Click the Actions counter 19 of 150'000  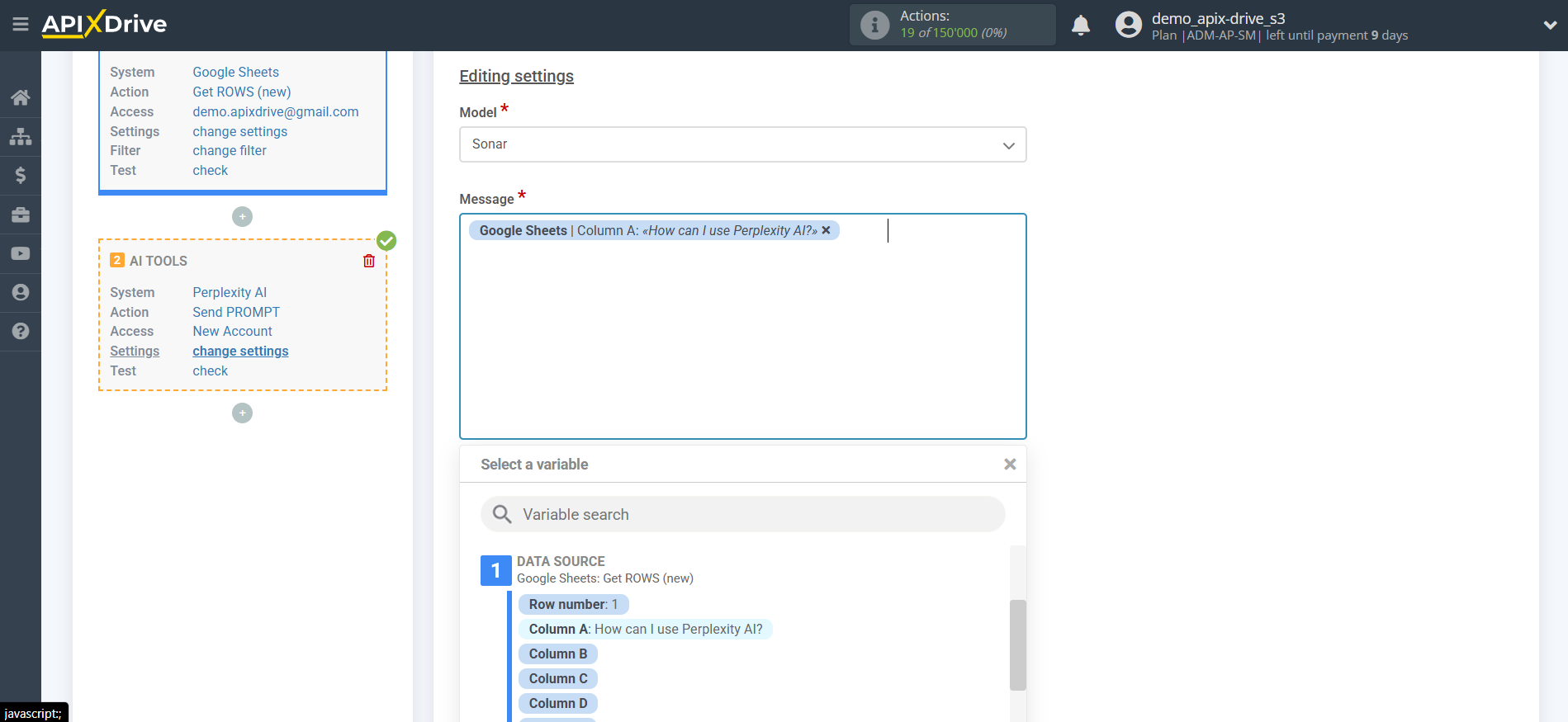point(954,33)
